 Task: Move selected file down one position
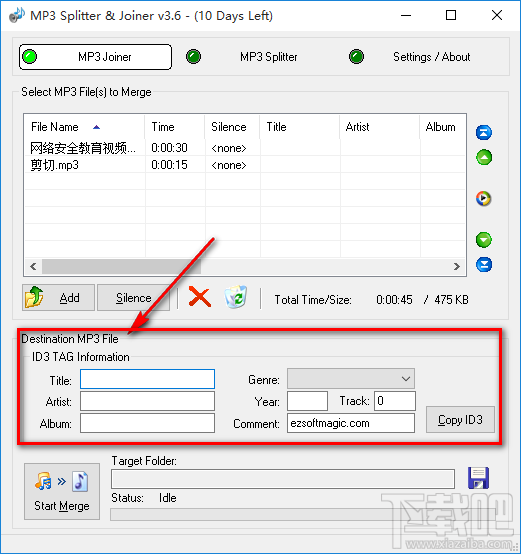pos(484,240)
